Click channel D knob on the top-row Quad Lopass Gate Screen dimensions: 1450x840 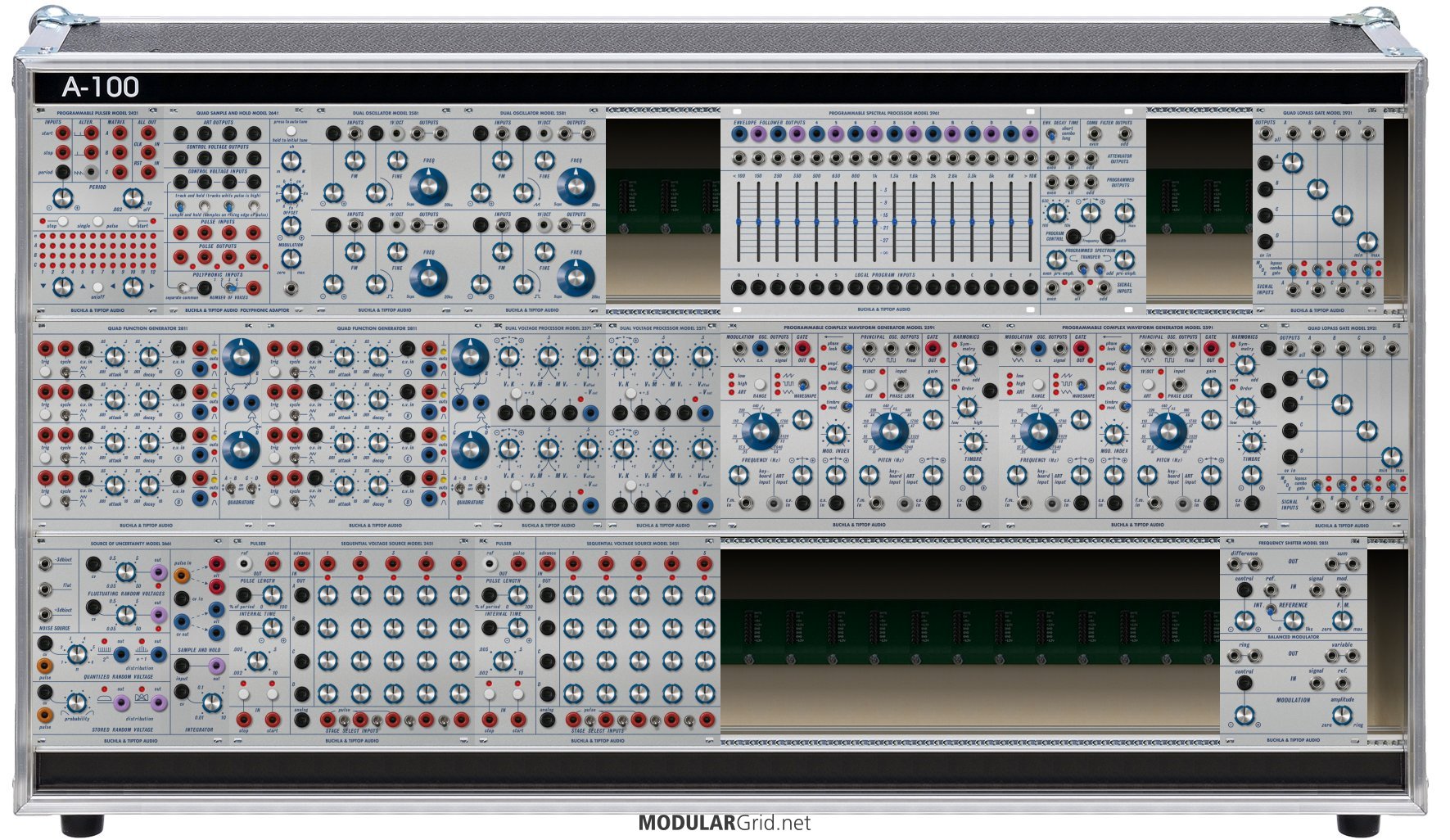click(1367, 242)
